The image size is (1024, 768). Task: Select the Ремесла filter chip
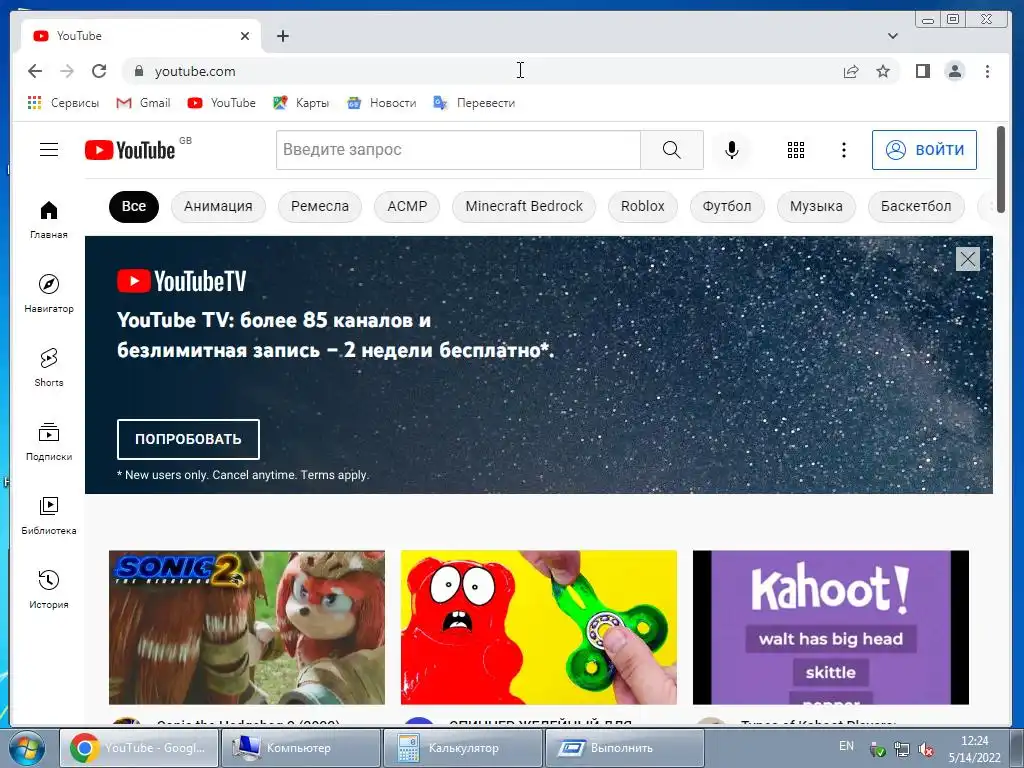(319, 206)
